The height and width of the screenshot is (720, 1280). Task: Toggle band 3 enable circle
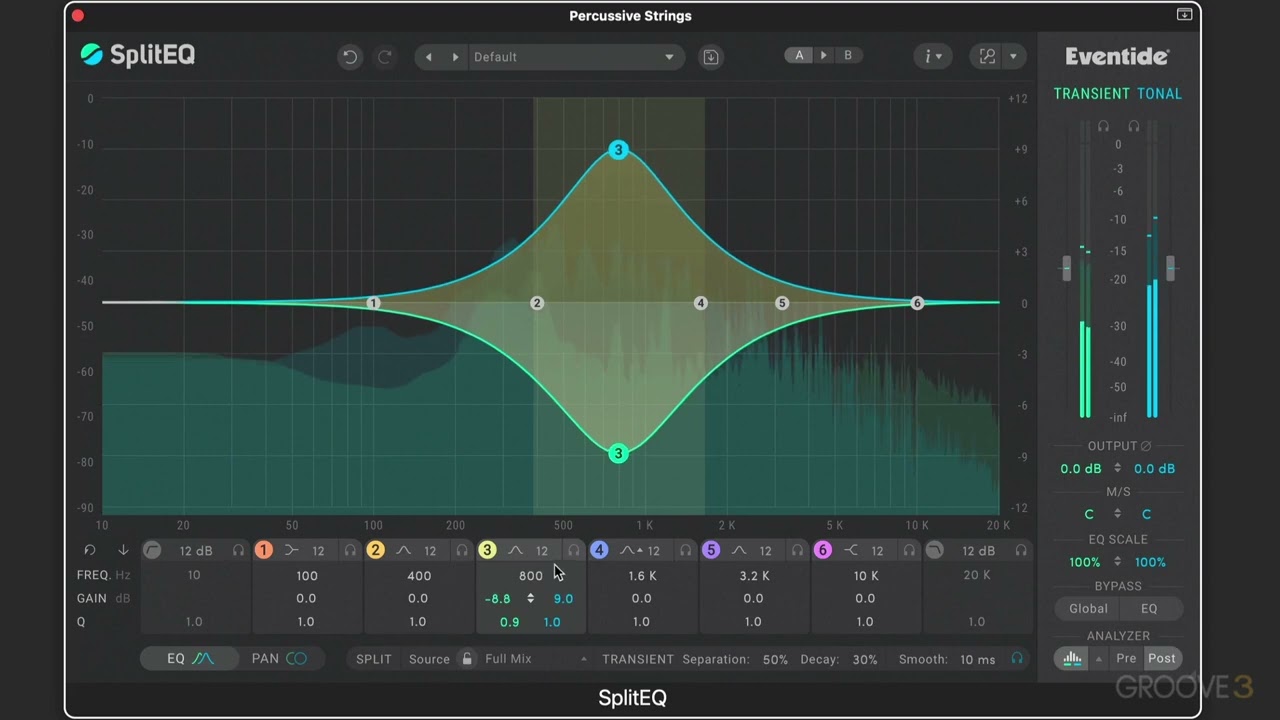[487, 550]
